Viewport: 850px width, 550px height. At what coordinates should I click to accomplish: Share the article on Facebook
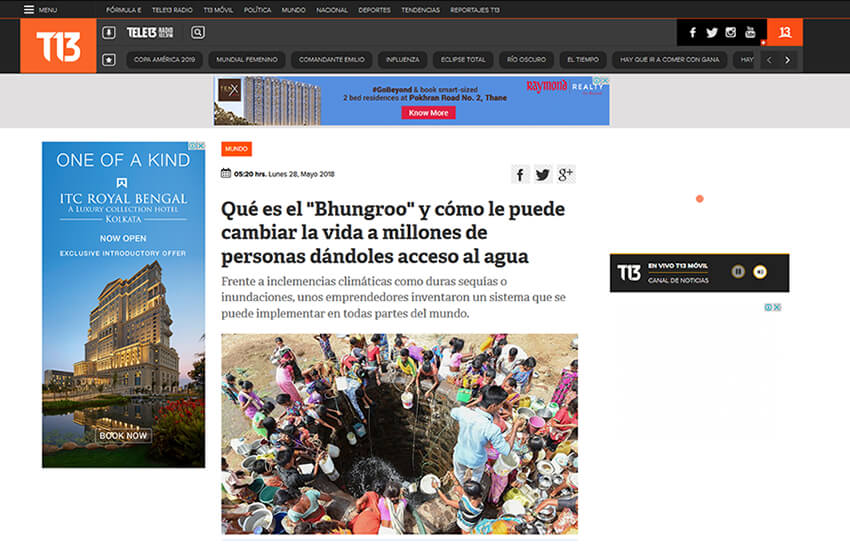pyautogui.click(x=520, y=174)
